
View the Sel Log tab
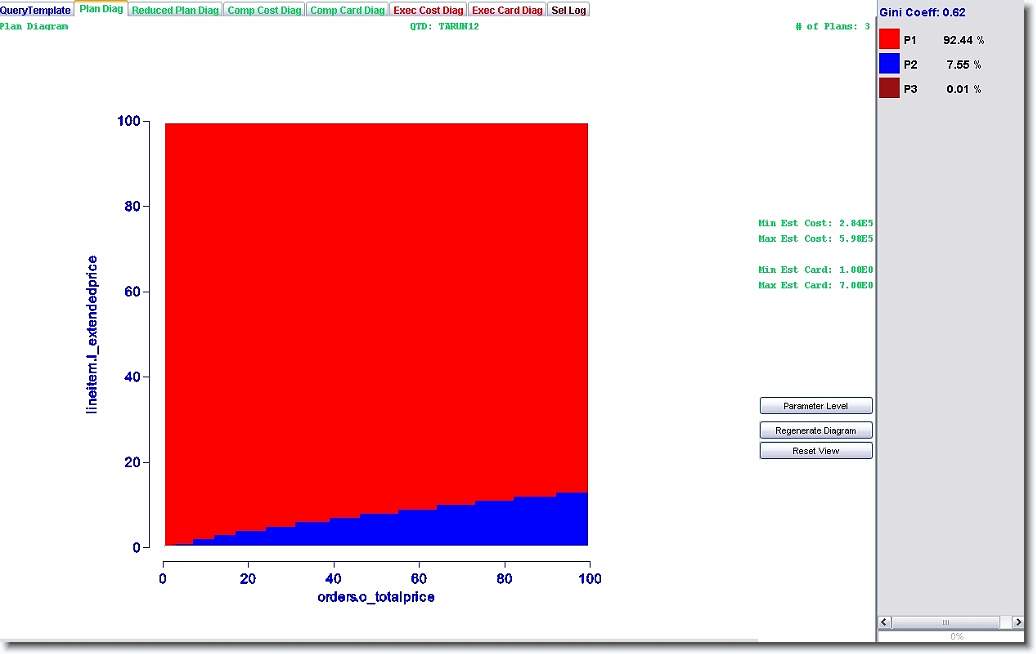pos(569,10)
